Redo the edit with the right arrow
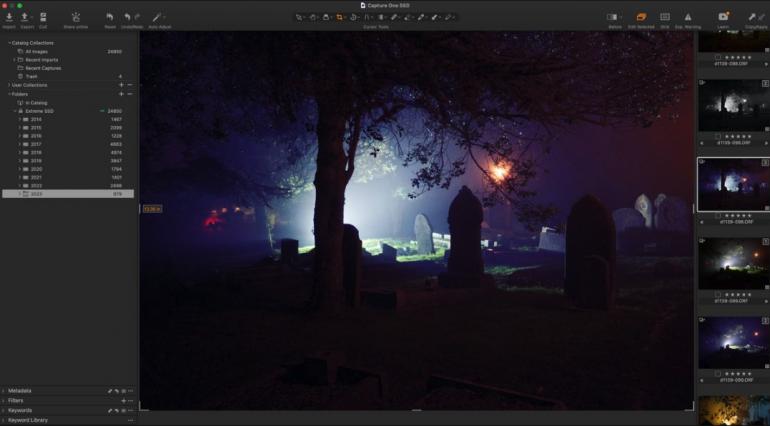 (138, 17)
